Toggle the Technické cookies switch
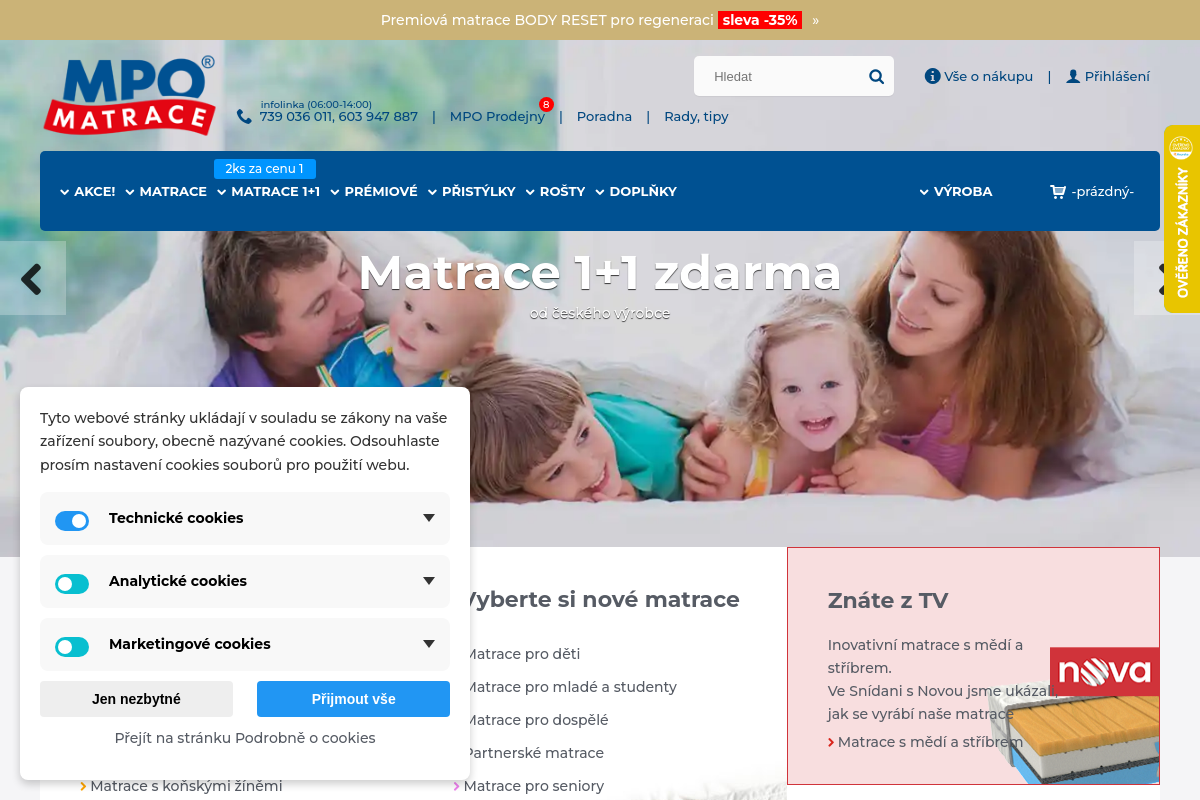The width and height of the screenshot is (1200, 800). [x=72, y=520]
